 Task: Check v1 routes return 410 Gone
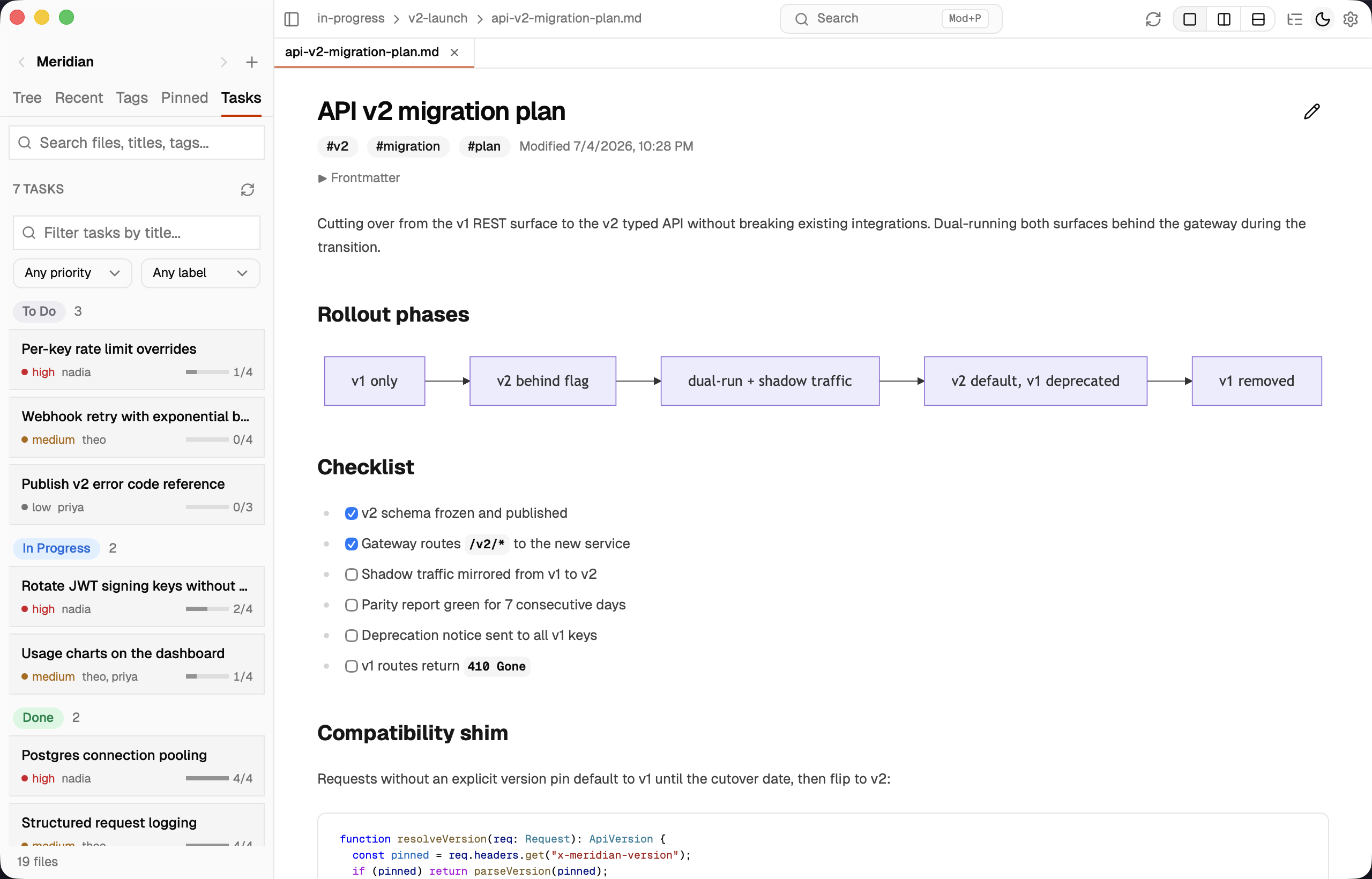coord(352,666)
